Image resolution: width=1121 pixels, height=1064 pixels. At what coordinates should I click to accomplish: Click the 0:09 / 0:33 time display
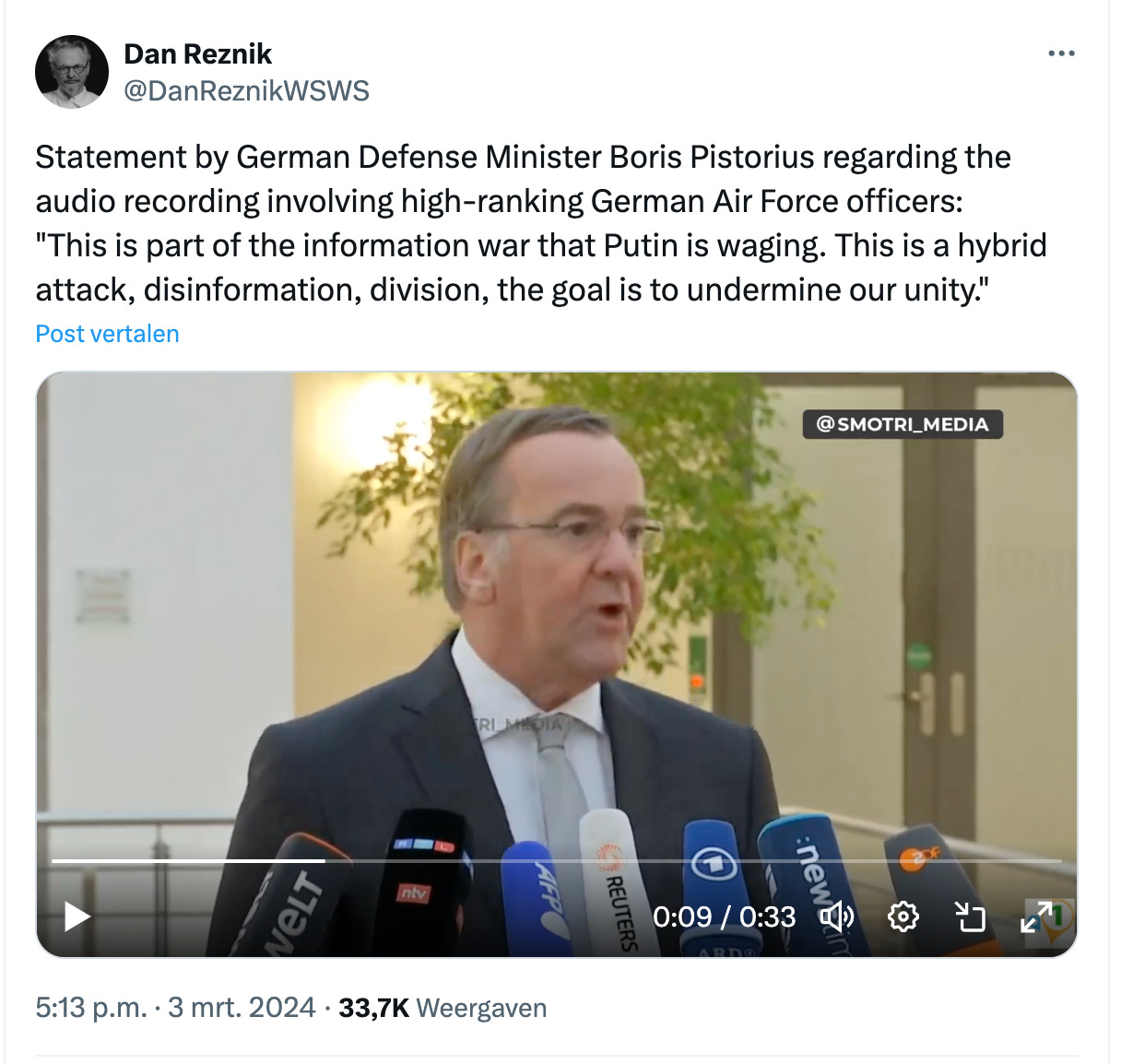click(724, 916)
